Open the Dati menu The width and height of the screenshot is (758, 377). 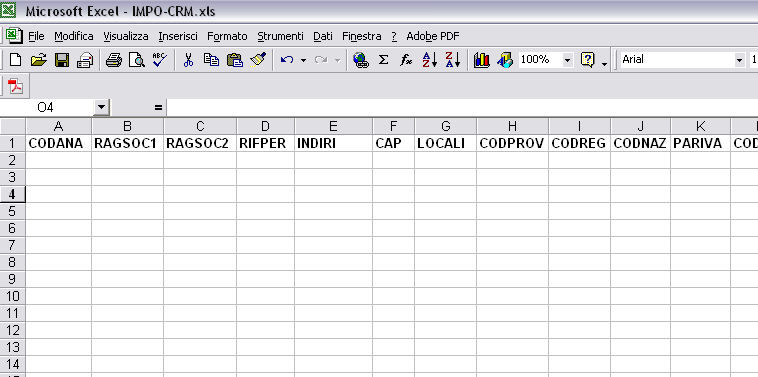pos(323,36)
